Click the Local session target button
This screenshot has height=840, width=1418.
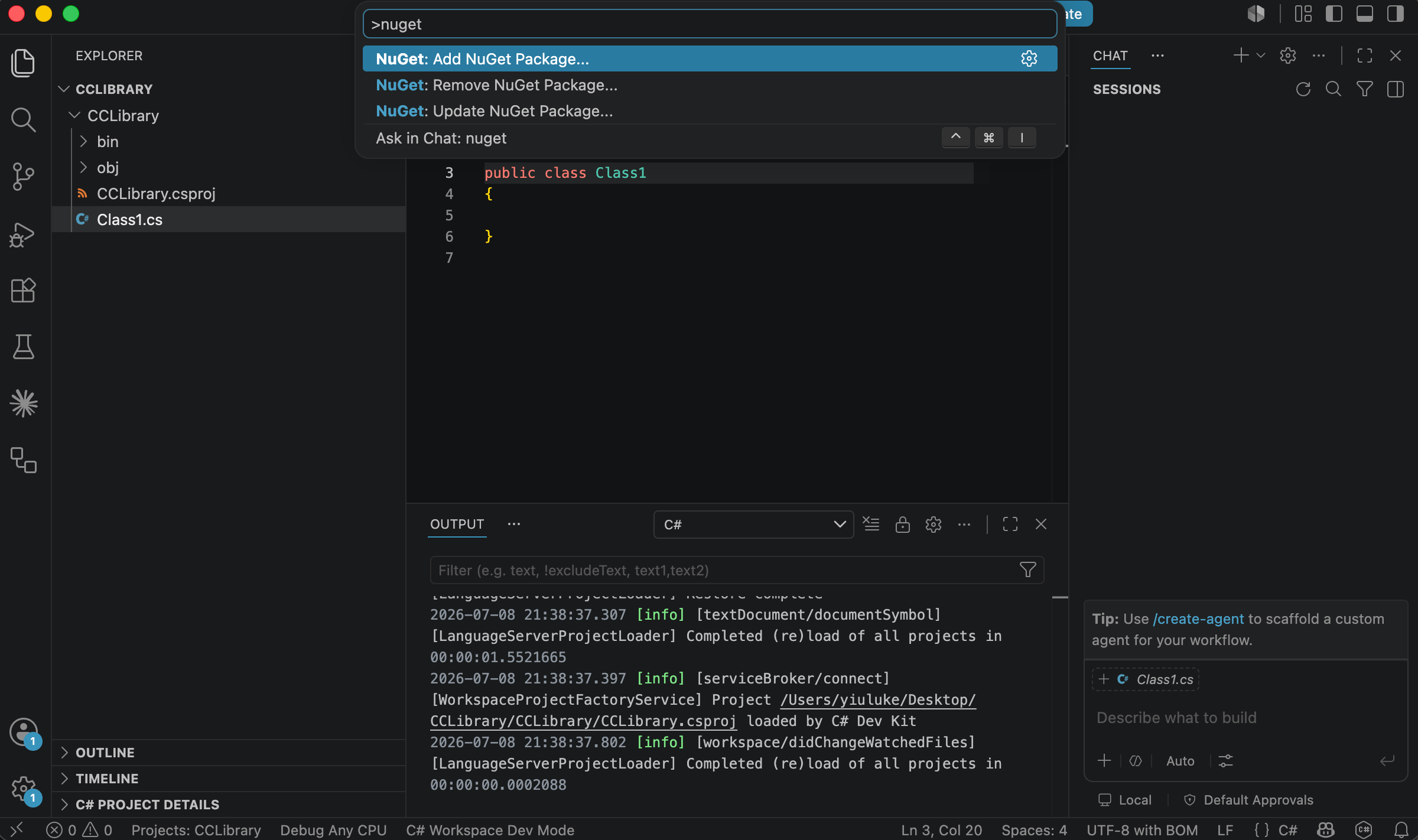pos(1125,800)
